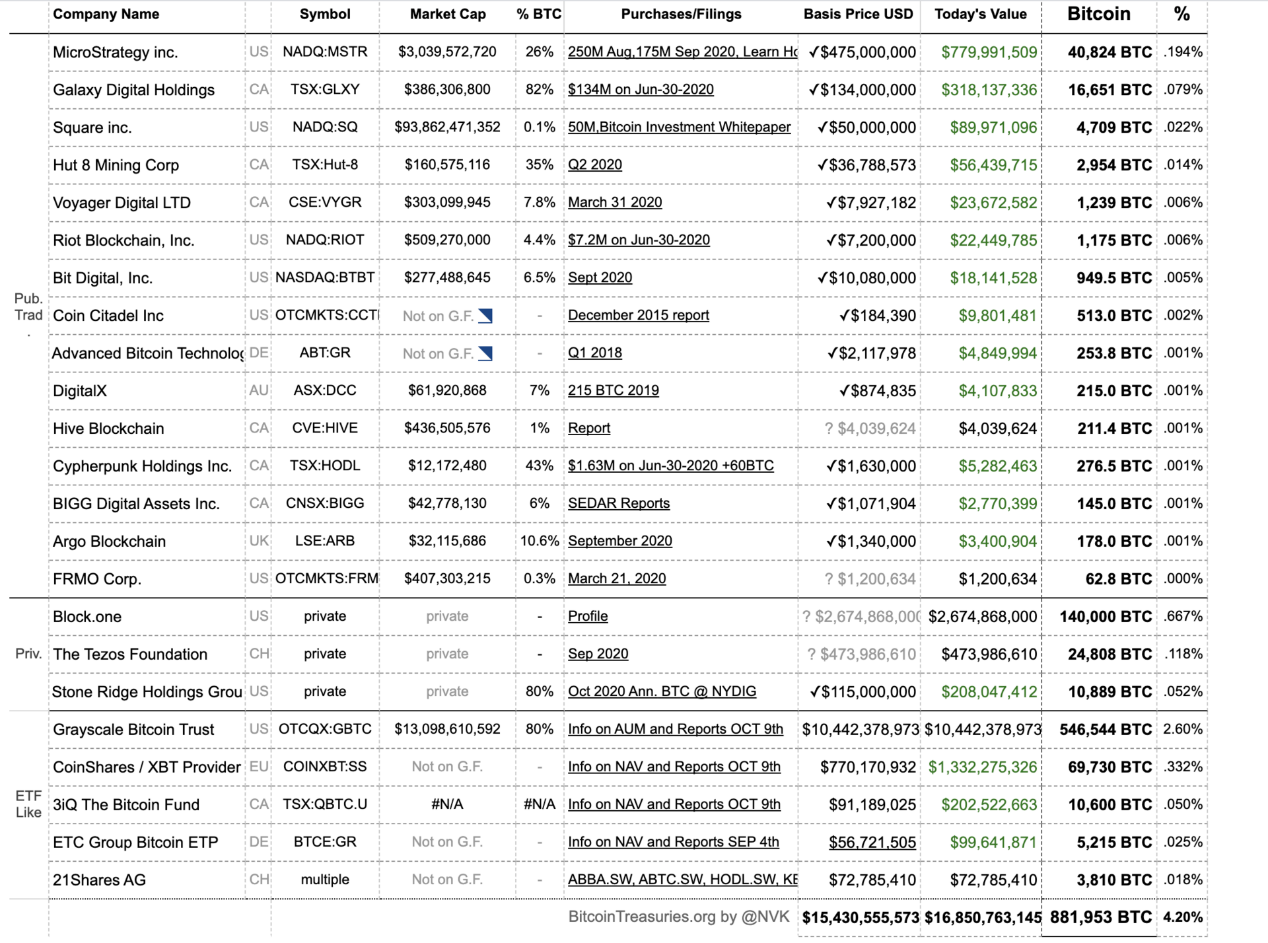The width and height of the screenshot is (1268, 943).
Task: Open the SEDAR Reports link for BIGG
Action: (619, 504)
